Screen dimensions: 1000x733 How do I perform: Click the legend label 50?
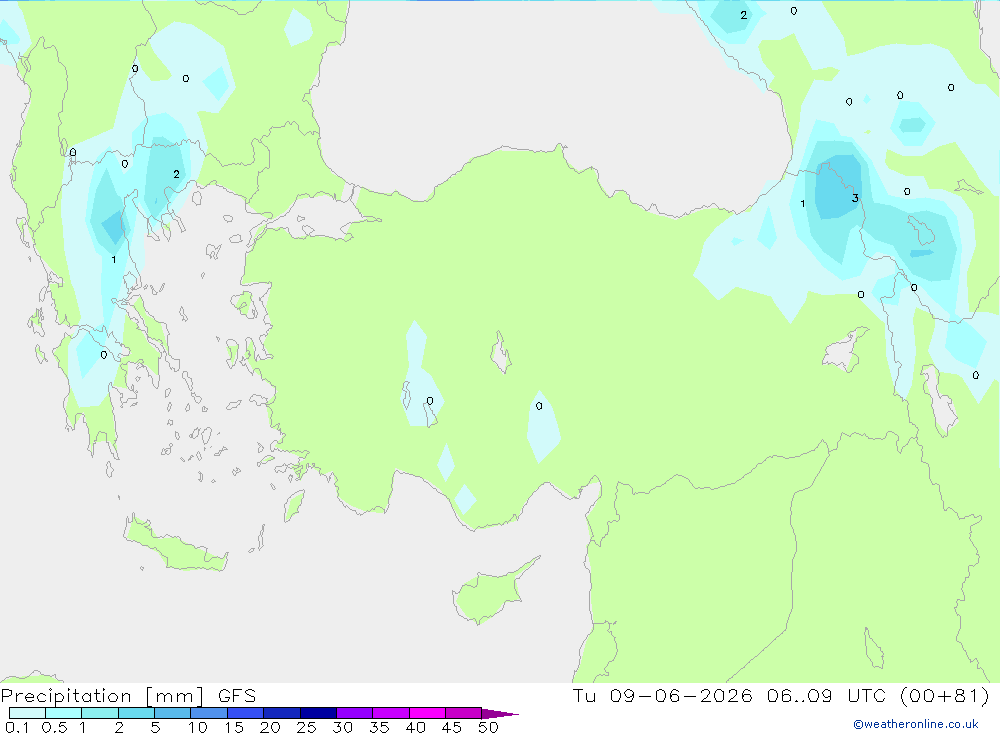(488, 727)
